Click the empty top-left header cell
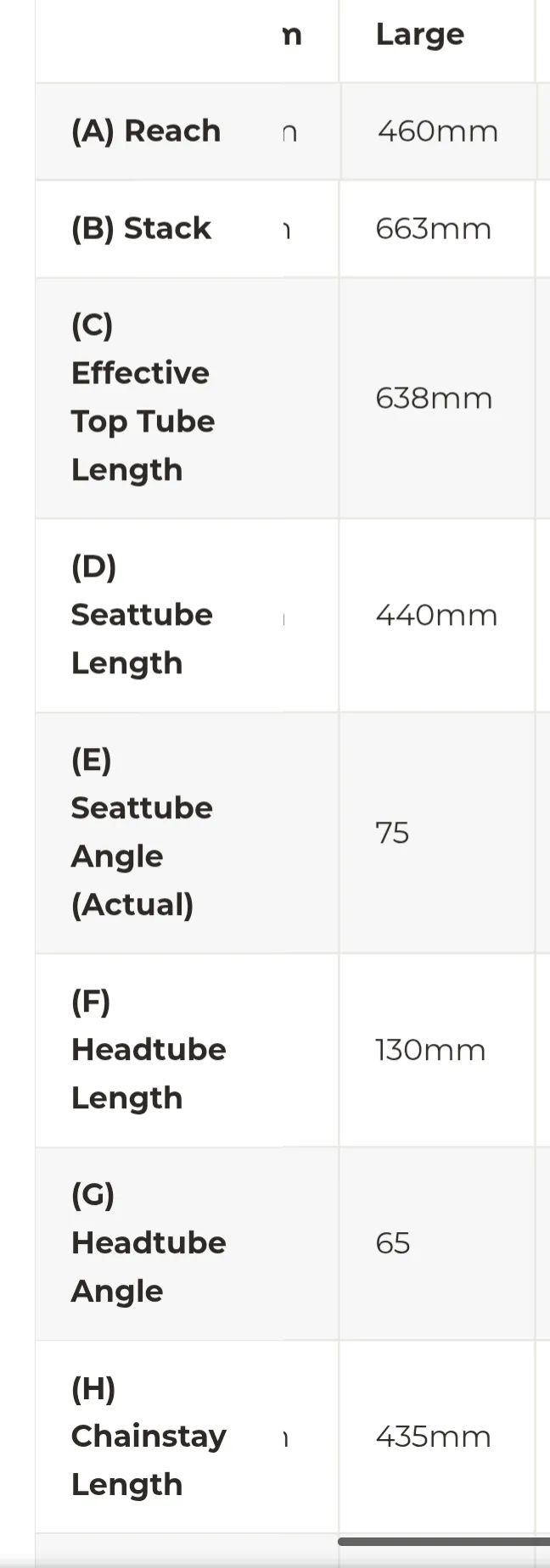Image resolution: width=550 pixels, height=1568 pixels. (x=159, y=41)
